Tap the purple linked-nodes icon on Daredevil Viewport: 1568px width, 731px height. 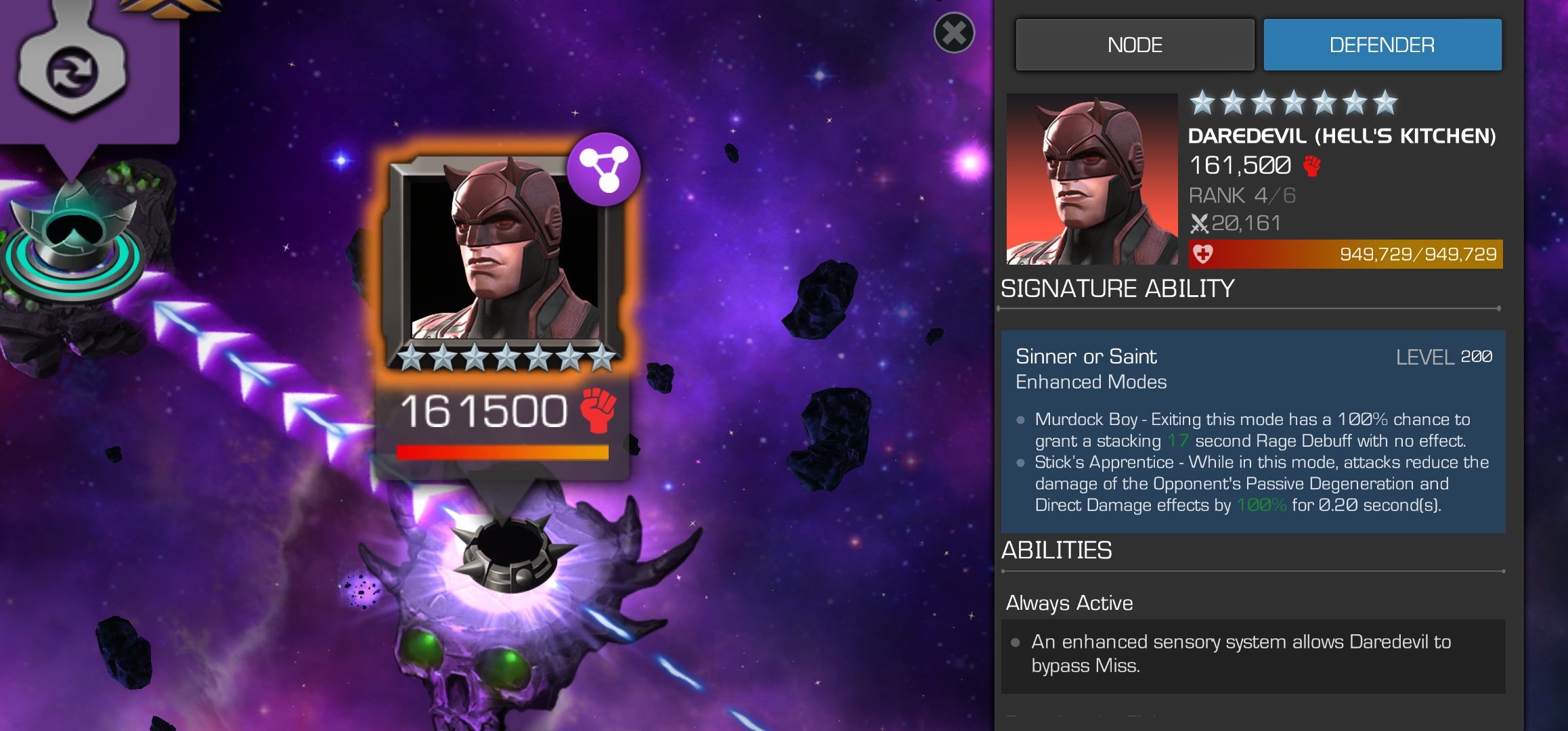pyautogui.click(x=603, y=170)
